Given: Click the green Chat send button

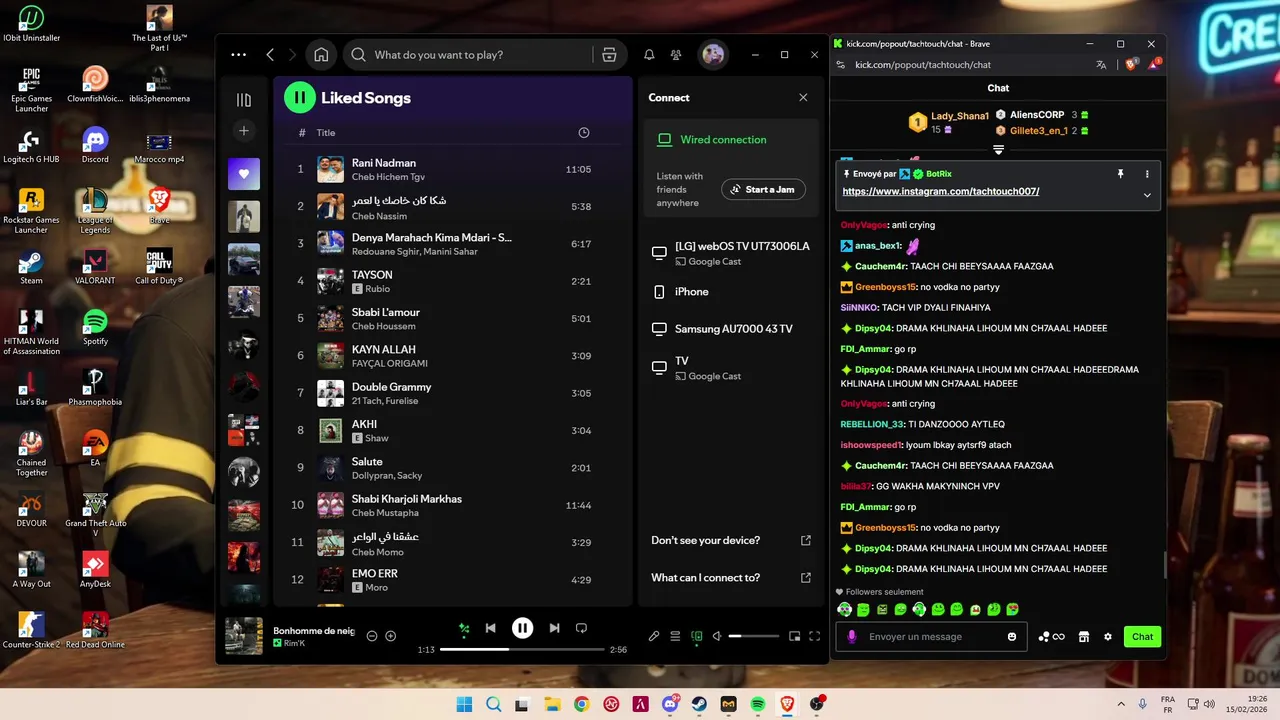Looking at the screenshot, I should (x=1142, y=637).
